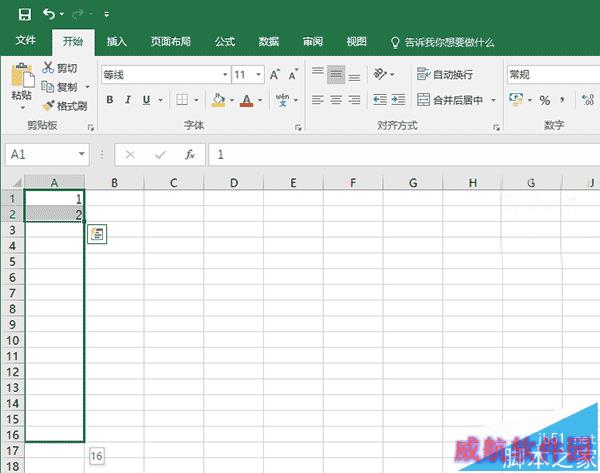The image size is (600, 473).
Task: Click the Cancel X icon in formula bar
Action: [130, 155]
